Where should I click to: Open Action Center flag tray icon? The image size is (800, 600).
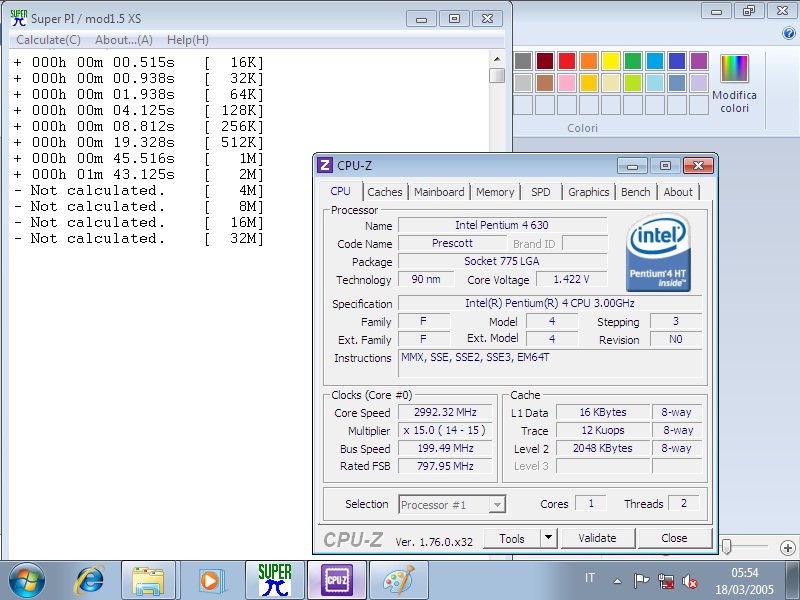coord(641,580)
